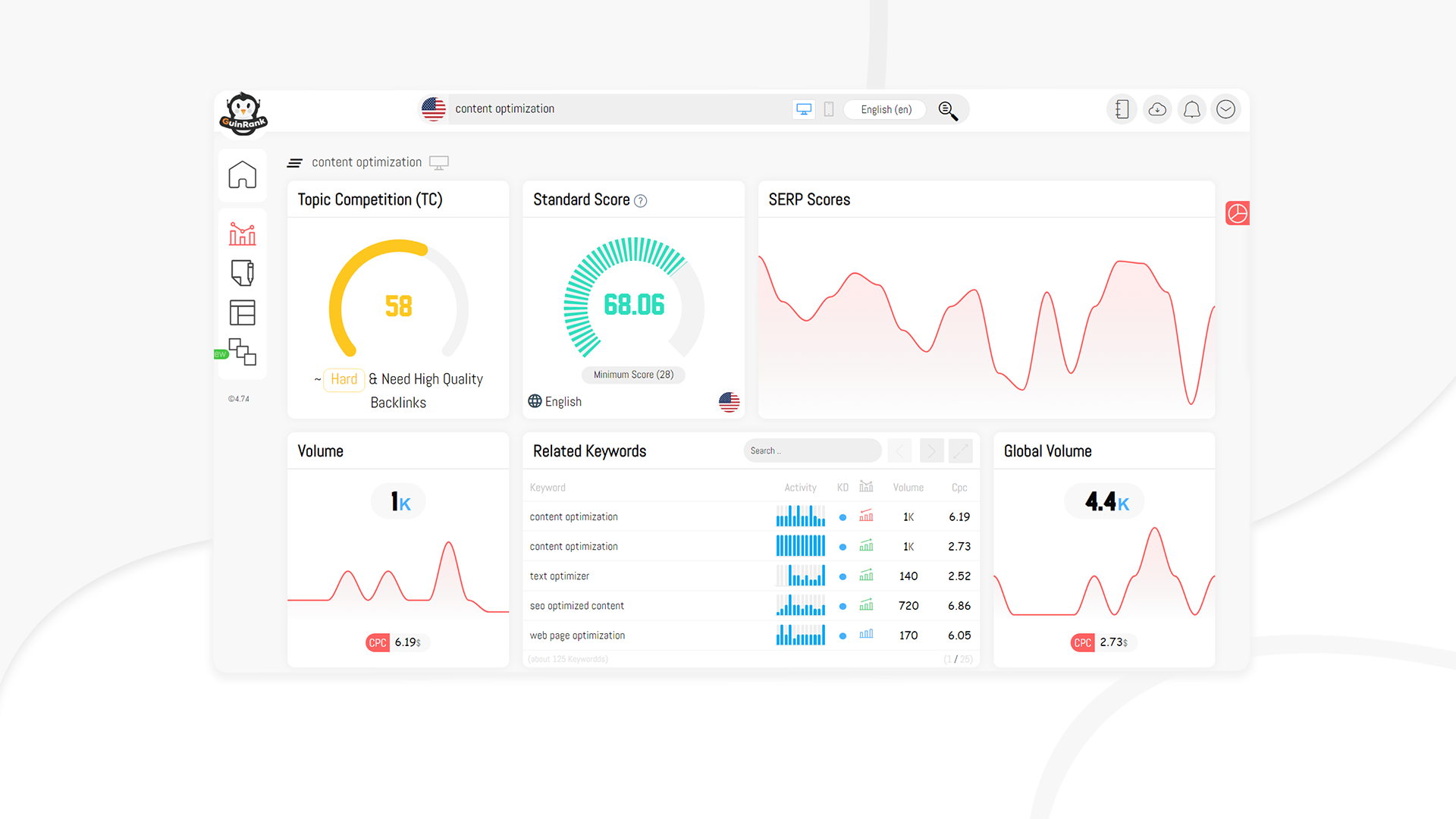Viewport: 1456px width, 819px height.
Task: Click the 1K Volume badge
Action: (399, 501)
